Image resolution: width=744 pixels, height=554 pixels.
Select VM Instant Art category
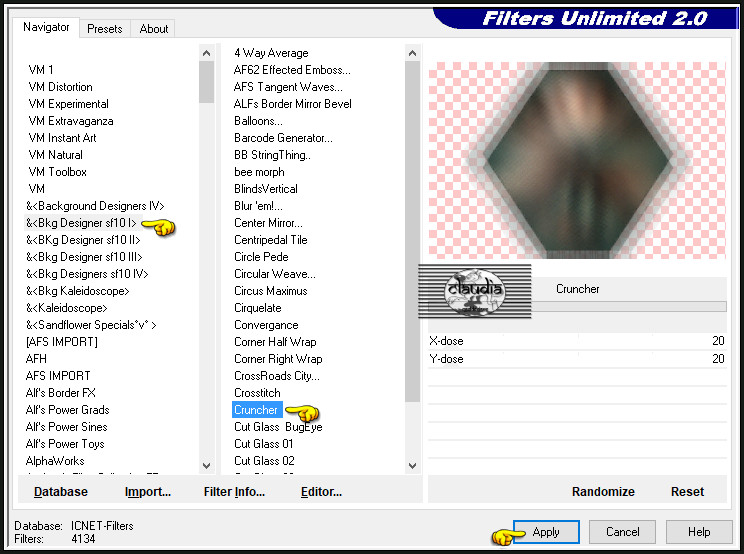click(62, 138)
